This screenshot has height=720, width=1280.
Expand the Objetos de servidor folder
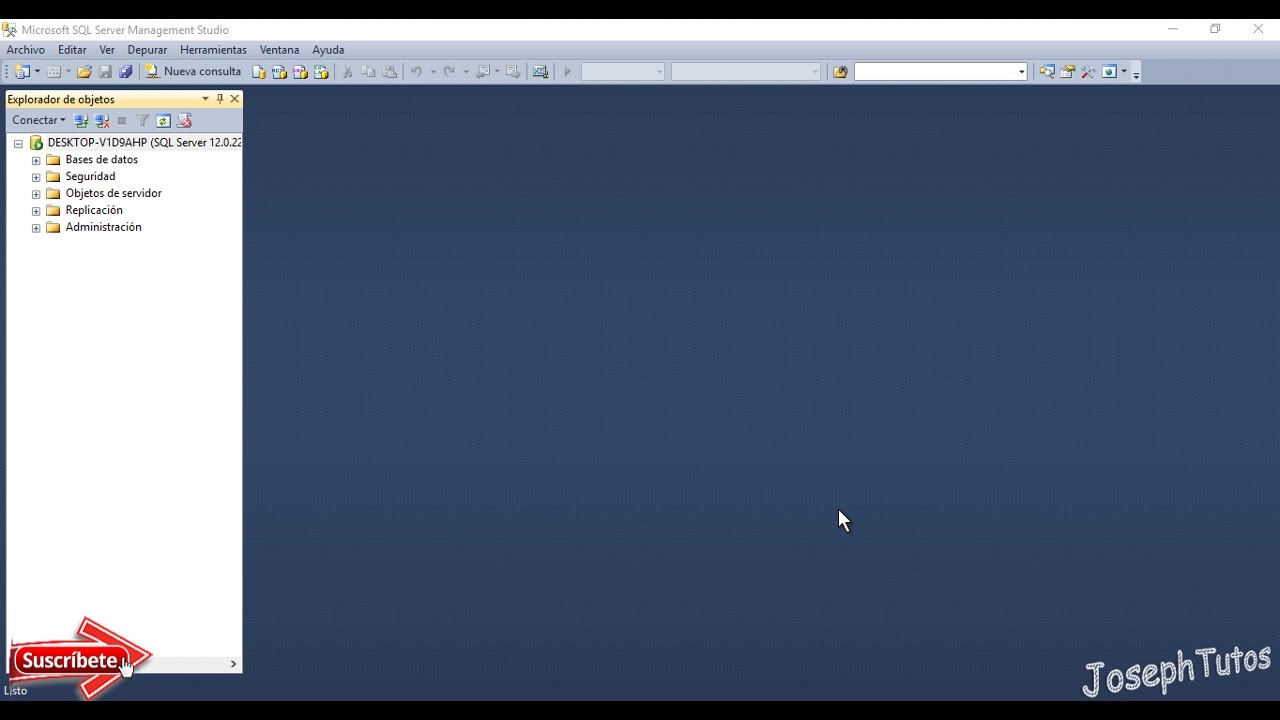tap(36, 194)
